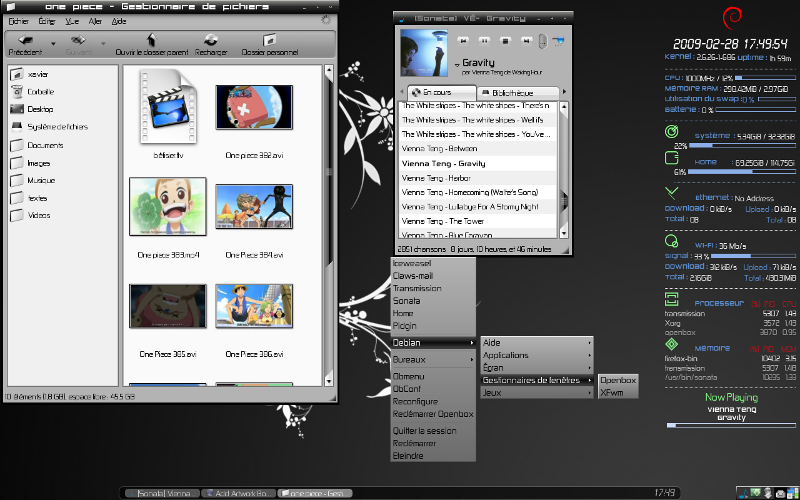This screenshot has height=500, width=800.
Task: Open the Fichier menu
Action: (x=18, y=21)
